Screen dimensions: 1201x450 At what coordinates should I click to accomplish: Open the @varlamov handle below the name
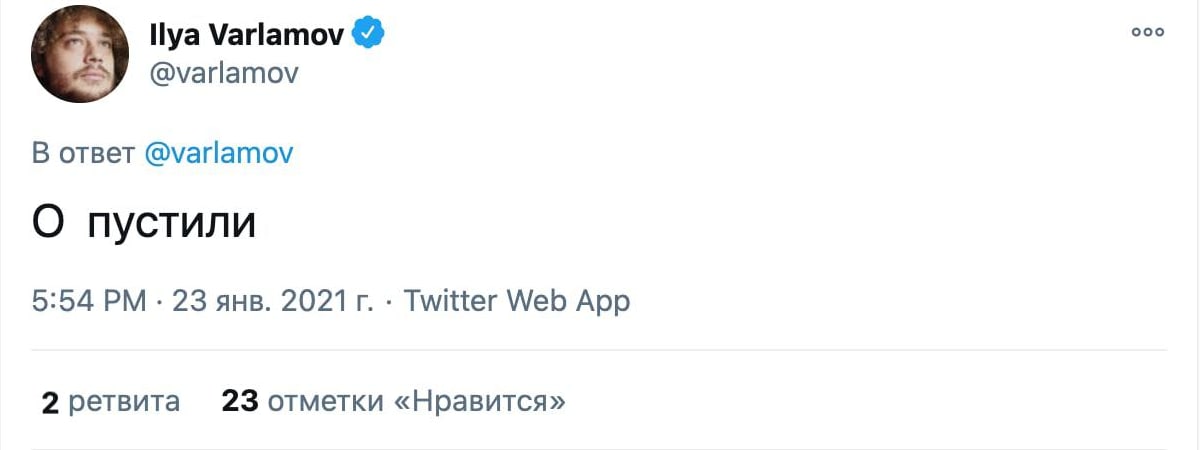click(x=223, y=73)
